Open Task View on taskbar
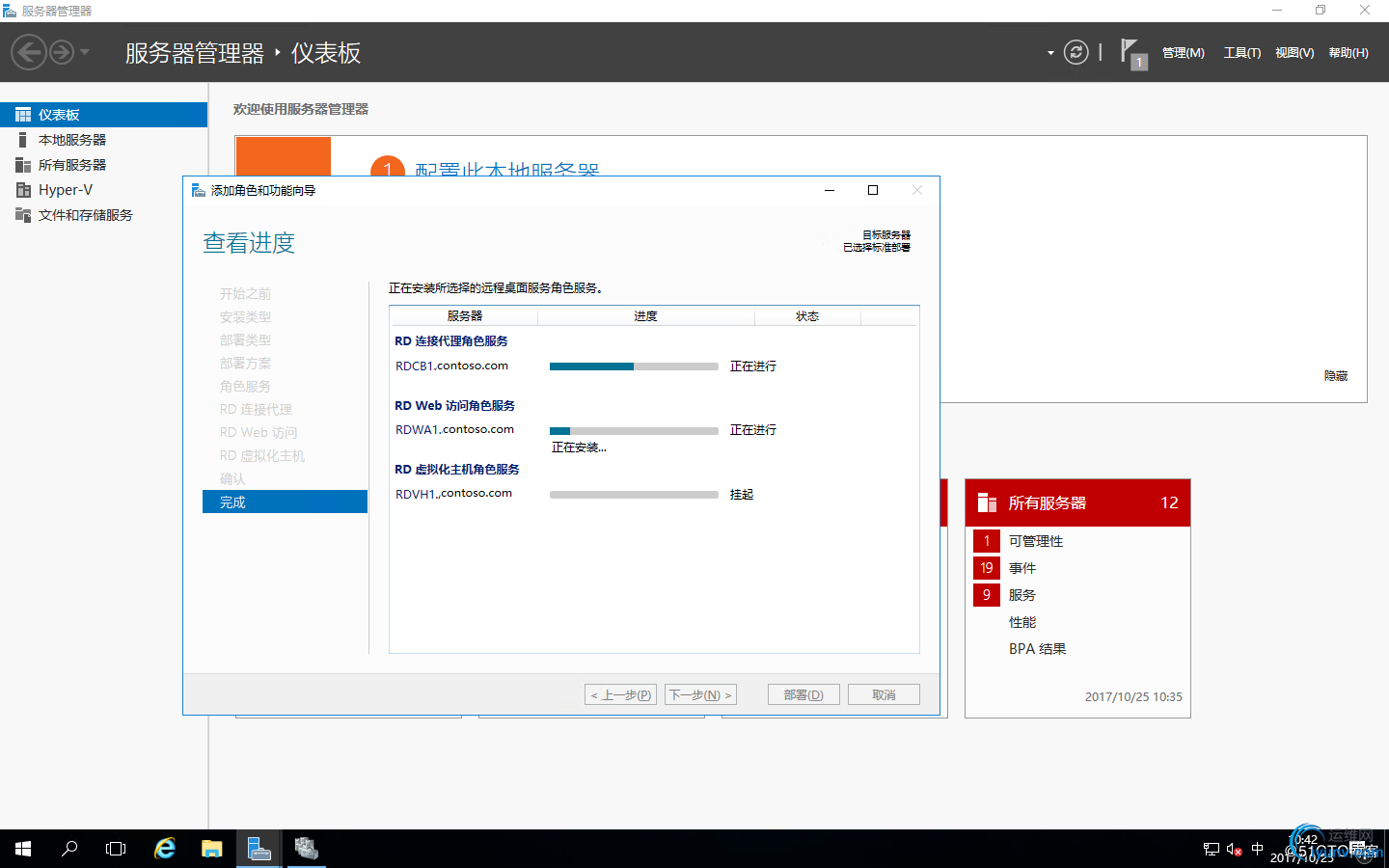This screenshot has width=1389, height=868. [x=116, y=849]
